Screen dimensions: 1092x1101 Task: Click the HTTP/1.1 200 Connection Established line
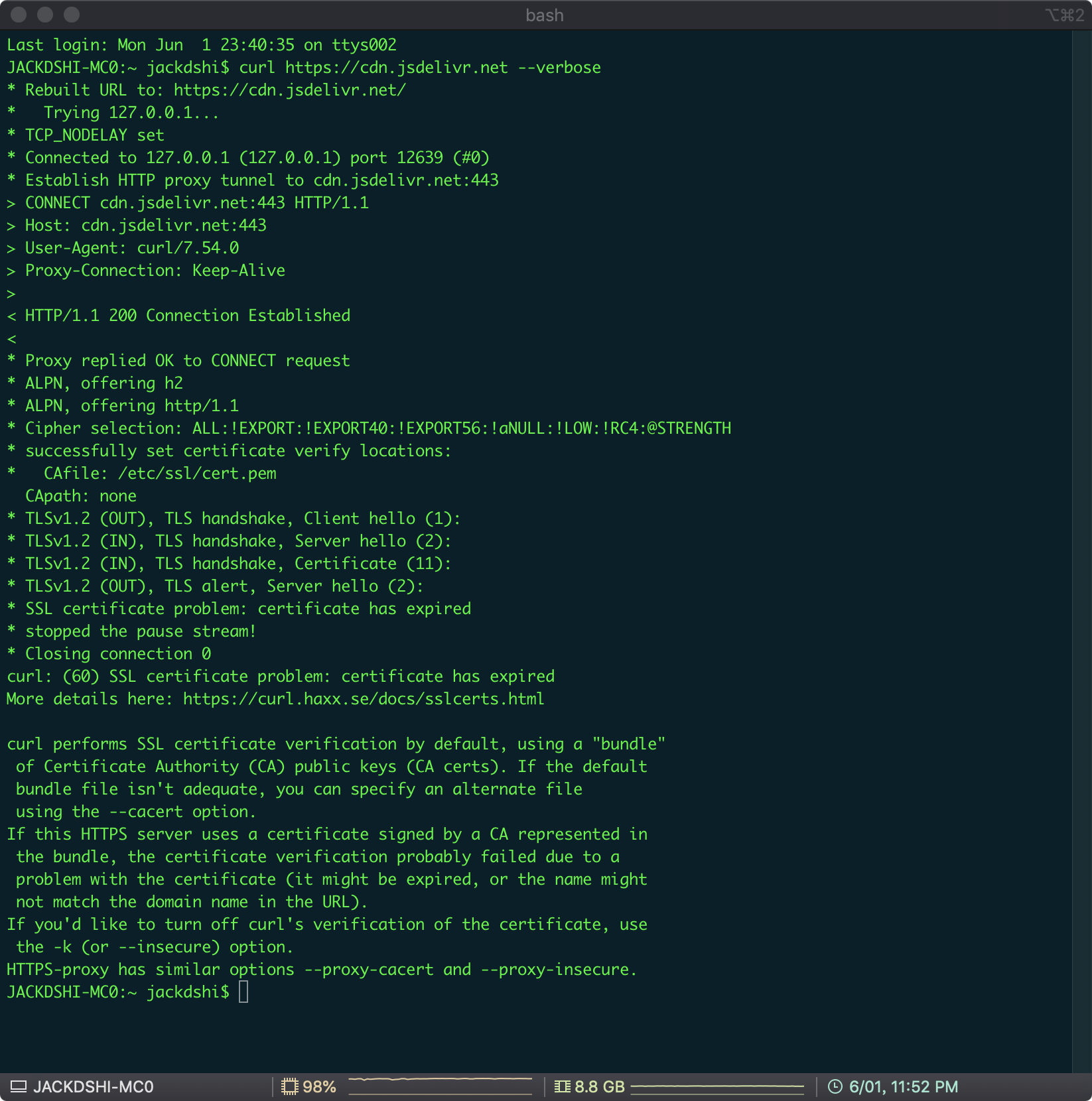click(179, 315)
